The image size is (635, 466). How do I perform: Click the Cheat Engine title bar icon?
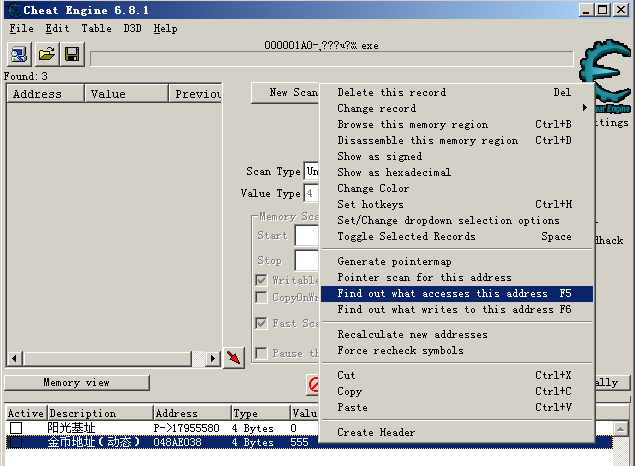[x=14, y=10]
